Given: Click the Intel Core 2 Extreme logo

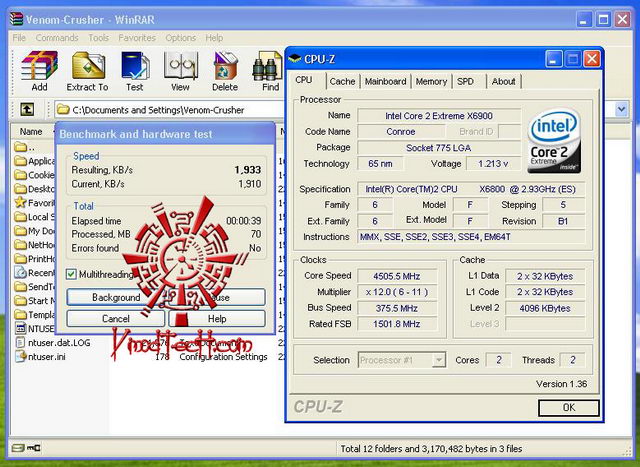Looking at the screenshot, I should (x=554, y=141).
